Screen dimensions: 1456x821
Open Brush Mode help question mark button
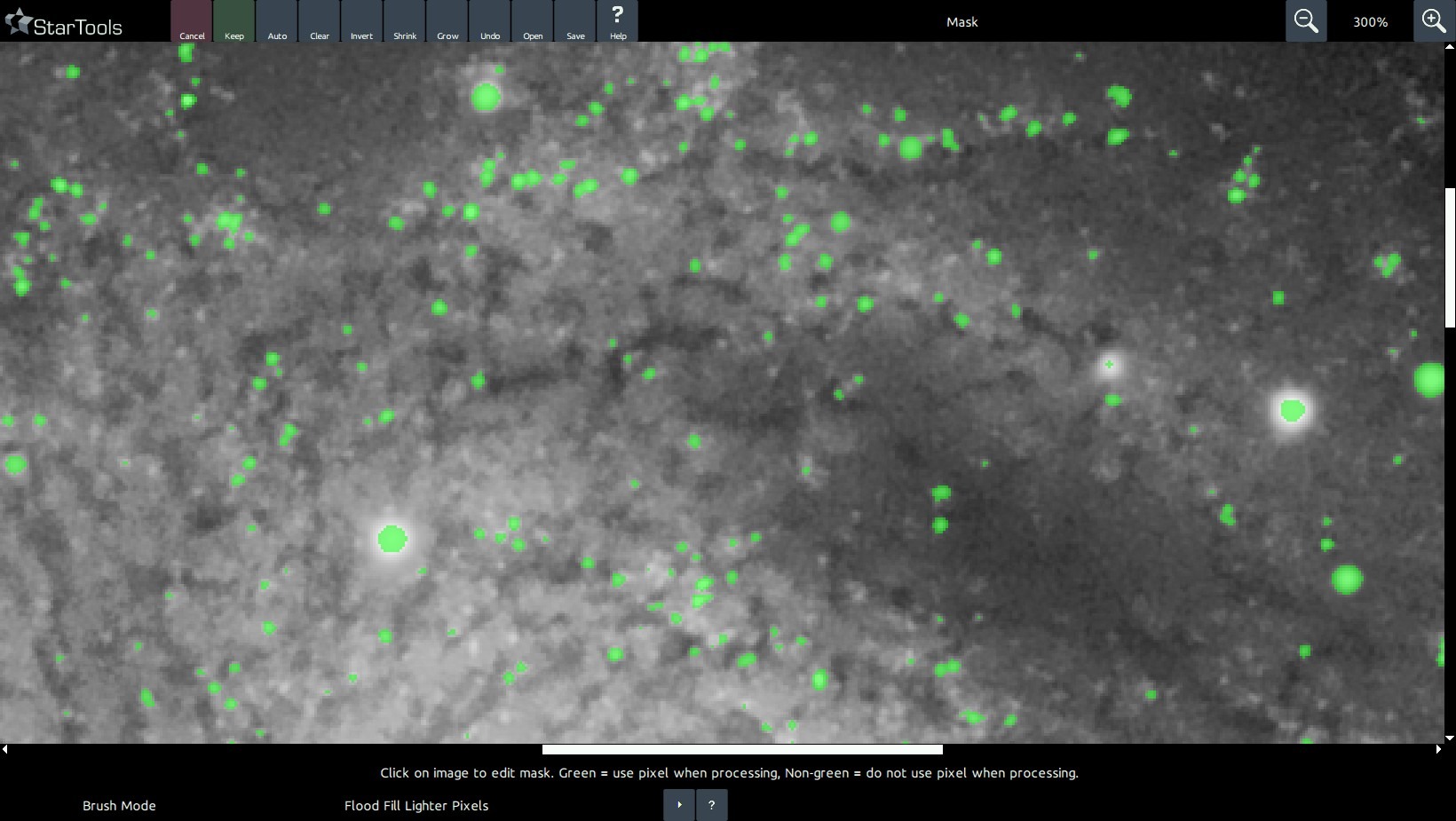point(711,805)
